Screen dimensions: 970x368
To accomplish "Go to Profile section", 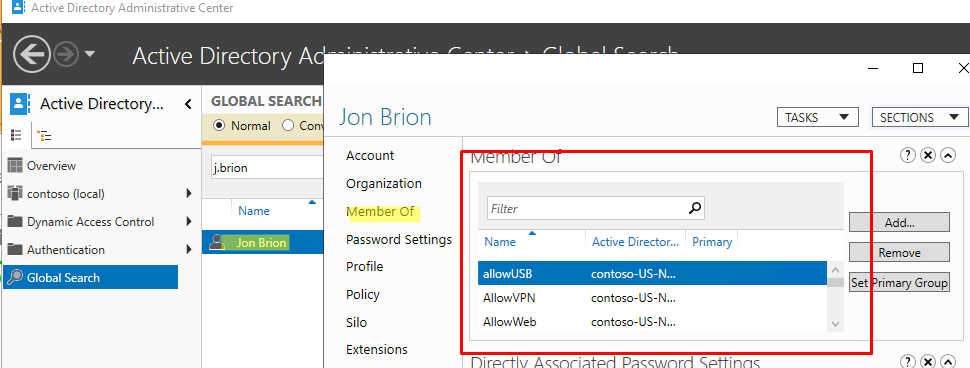I will (364, 267).
